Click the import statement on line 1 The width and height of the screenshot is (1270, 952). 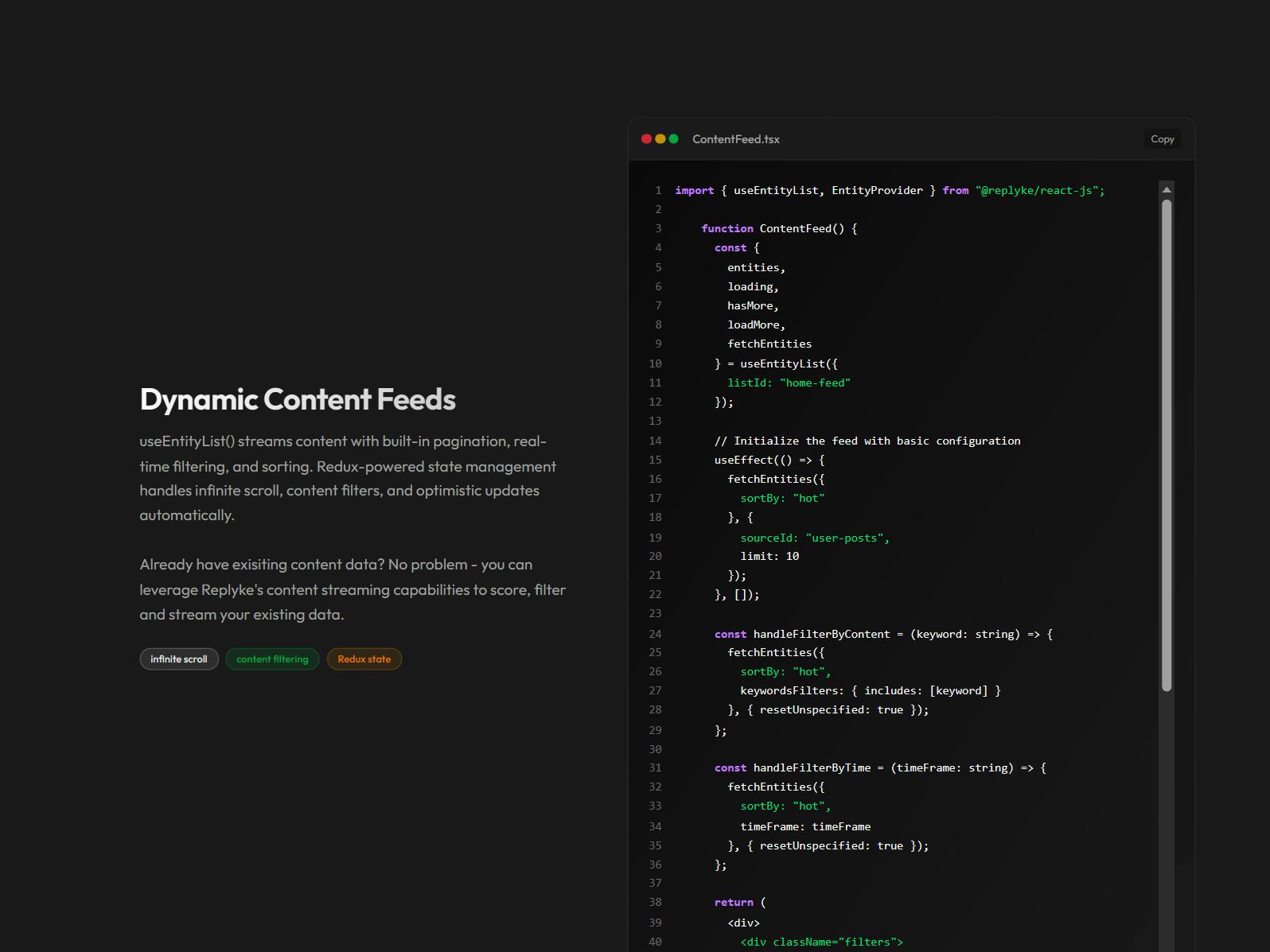890,191
